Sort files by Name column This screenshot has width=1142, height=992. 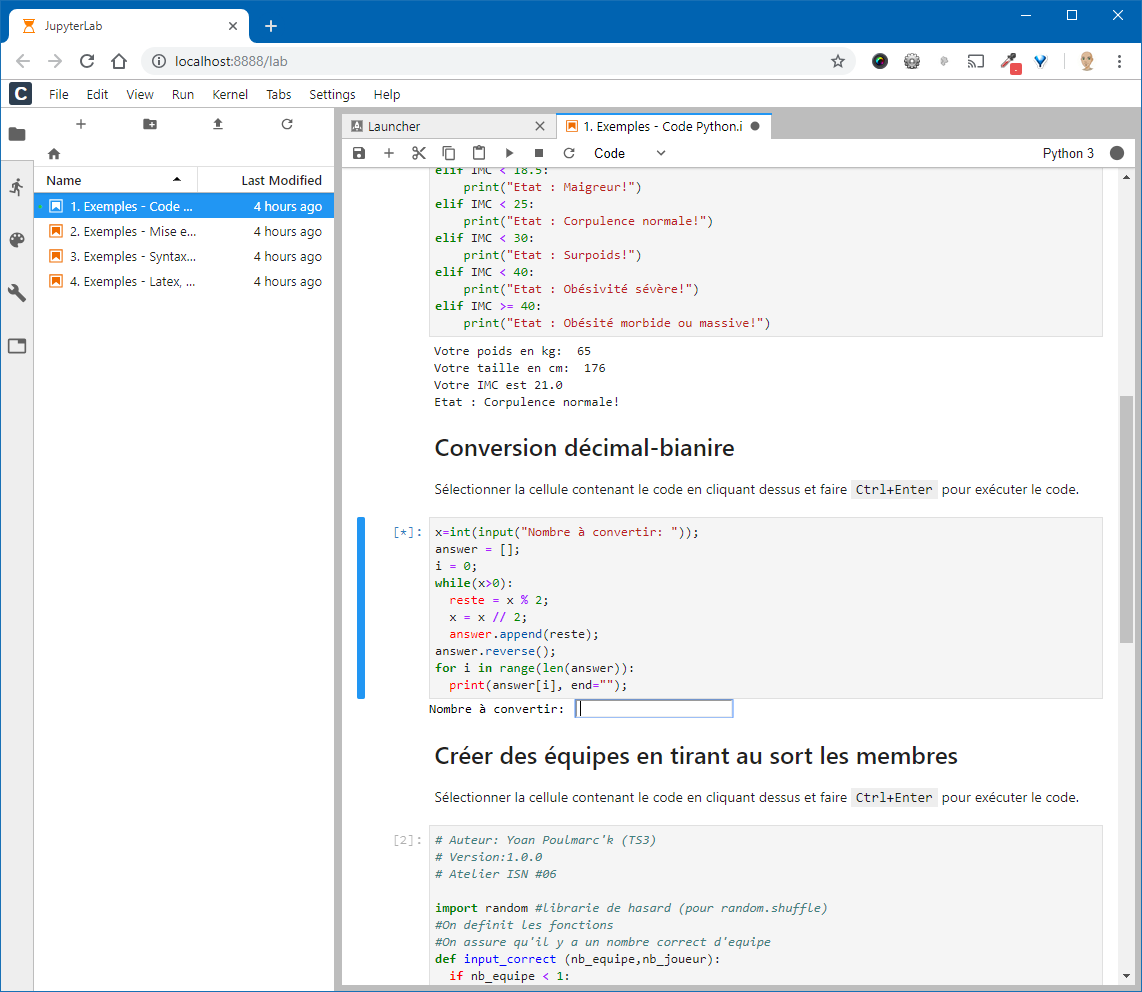click(116, 180)
